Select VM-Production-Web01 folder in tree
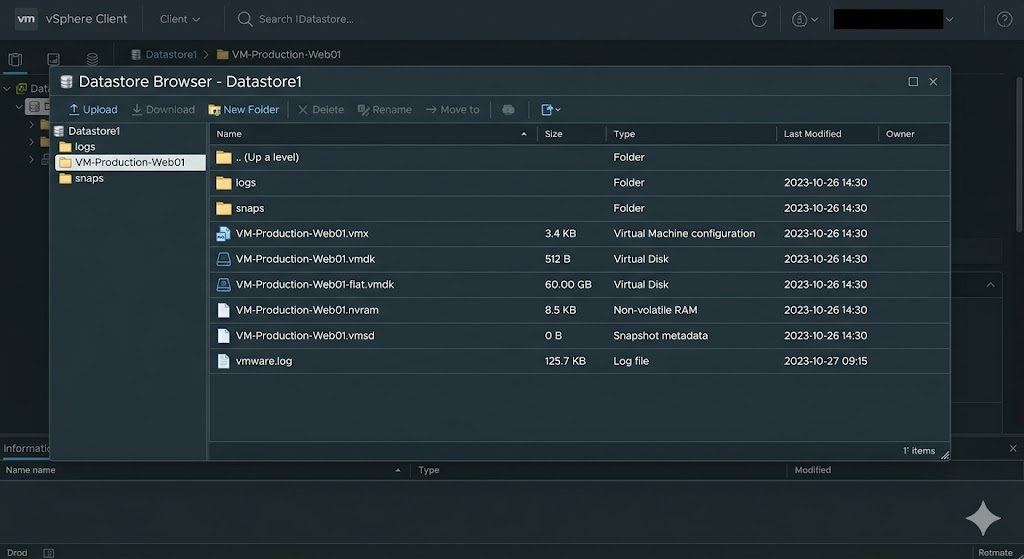Screen dimensions: 1024x559 click(x=130, y=162)
